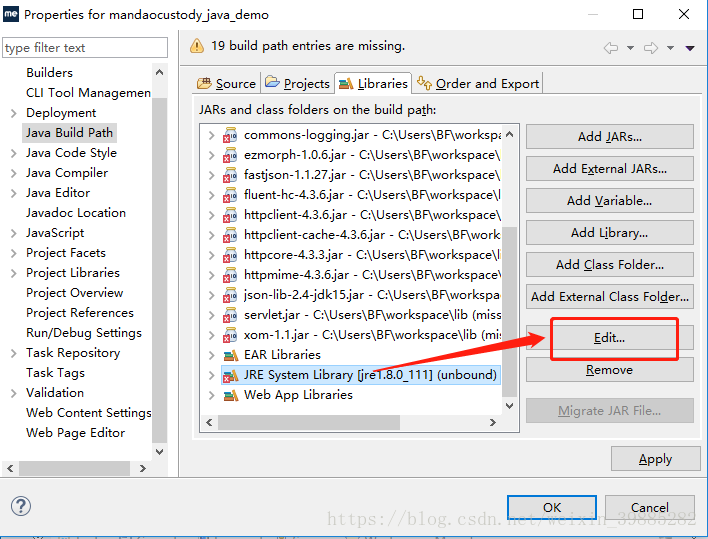Click Add External JARs... button
This screenshot has width=708, height=539.
(610, 168)
